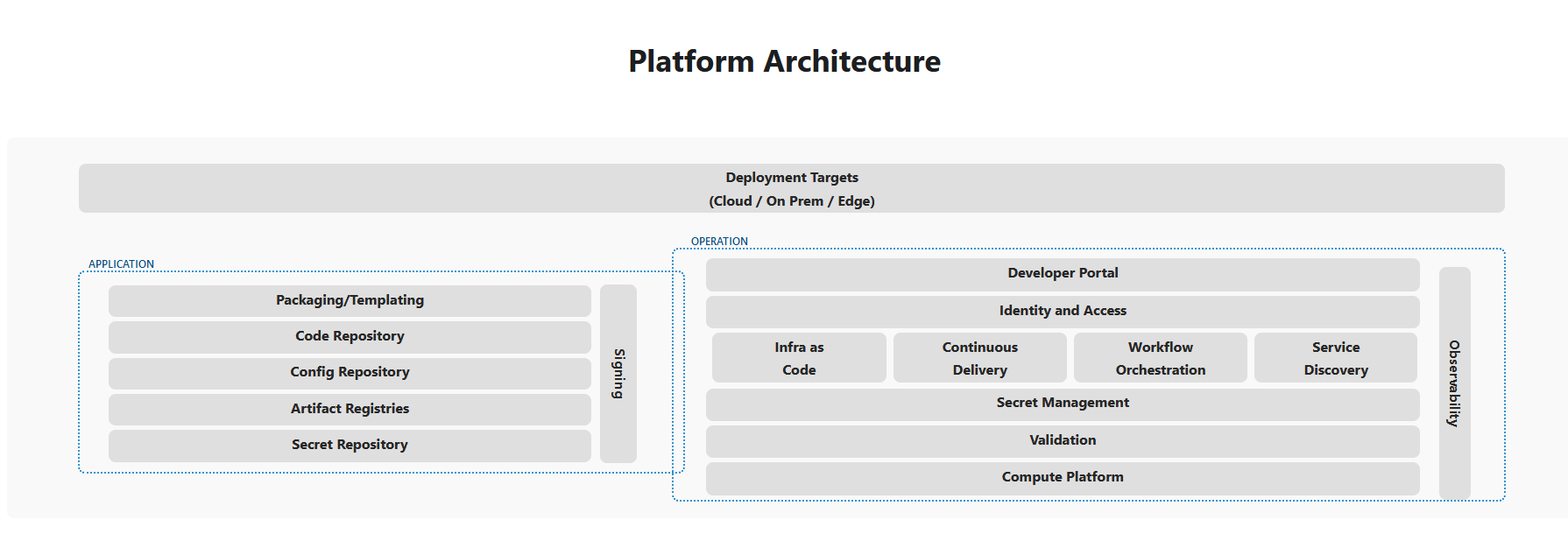Select the Validation block
Viewport: 1568px width, 555px height.
[x=1062, y=440]
